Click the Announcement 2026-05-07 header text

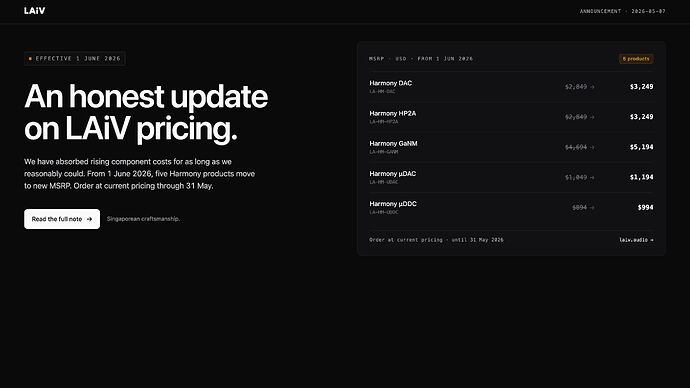click(x=623, y=11)
